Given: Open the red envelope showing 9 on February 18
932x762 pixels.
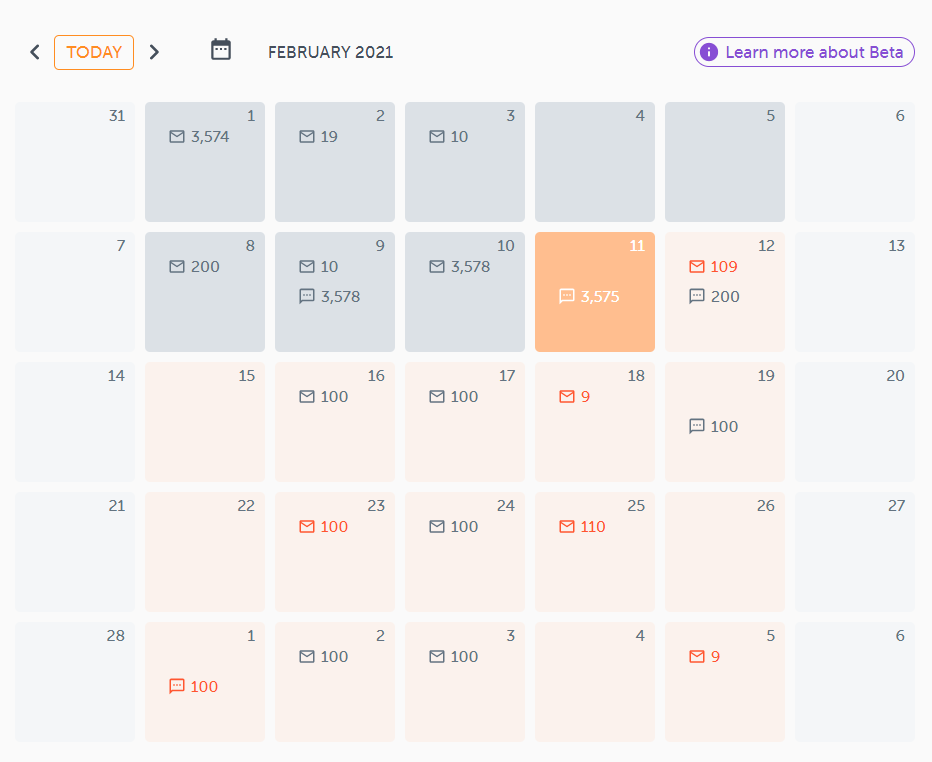Looking at the screenshot, I should 566,396.
